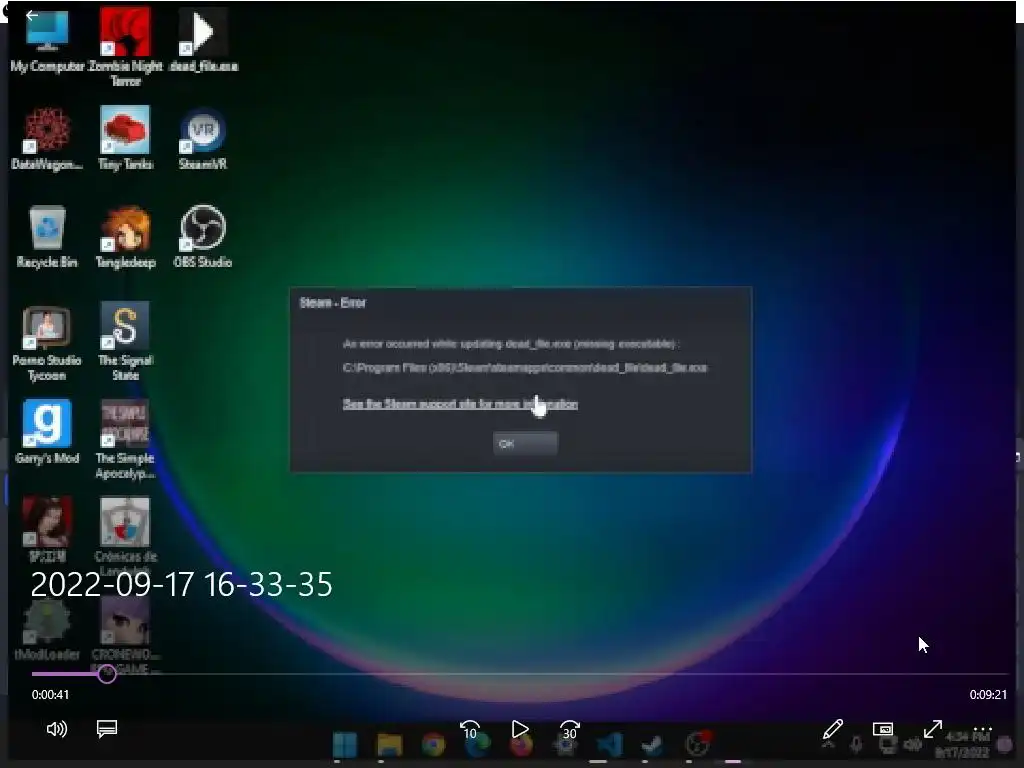Select the Recycle Bin icon
This screenshot has height=768, width=1024.
(x=47, y=236)
